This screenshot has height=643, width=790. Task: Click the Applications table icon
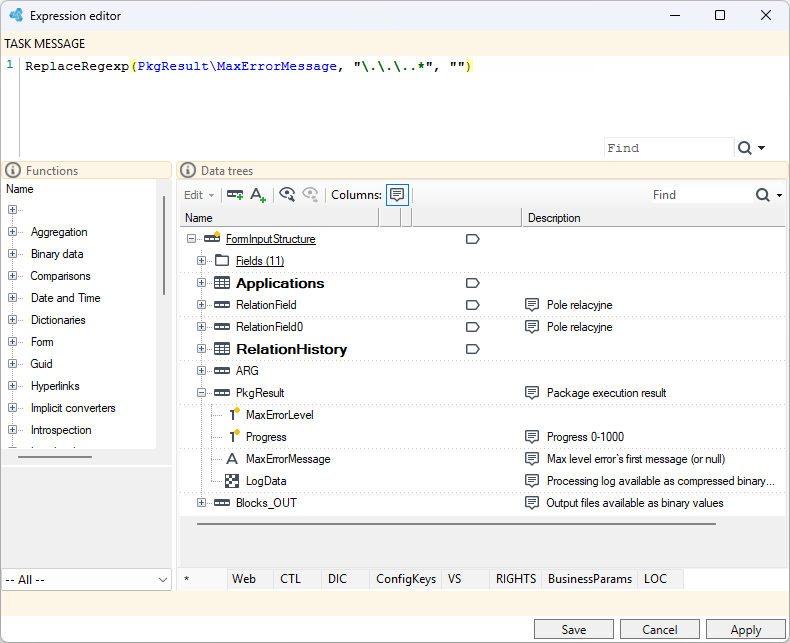pos(222,283)
